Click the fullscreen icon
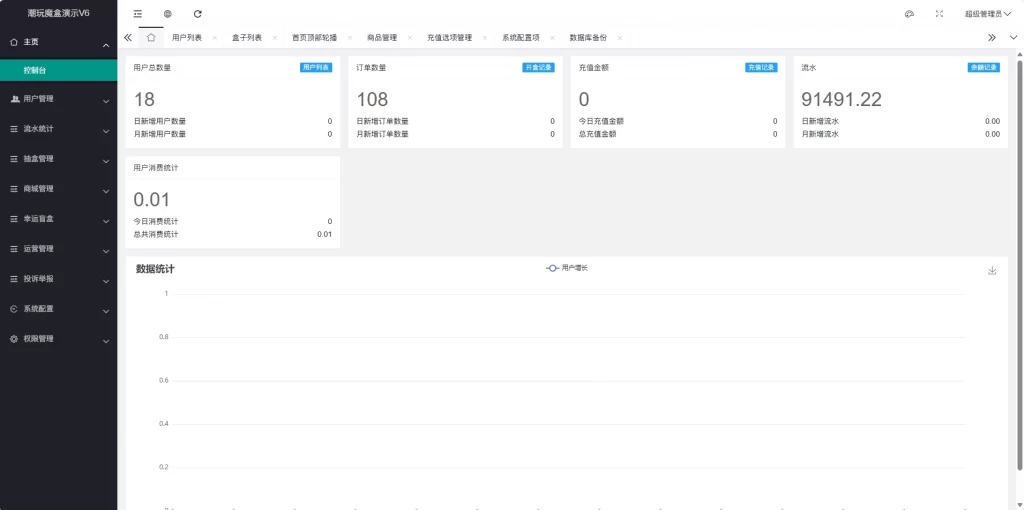The height and width of the screenshot is (510, 1024). click(x=939, y=14)
